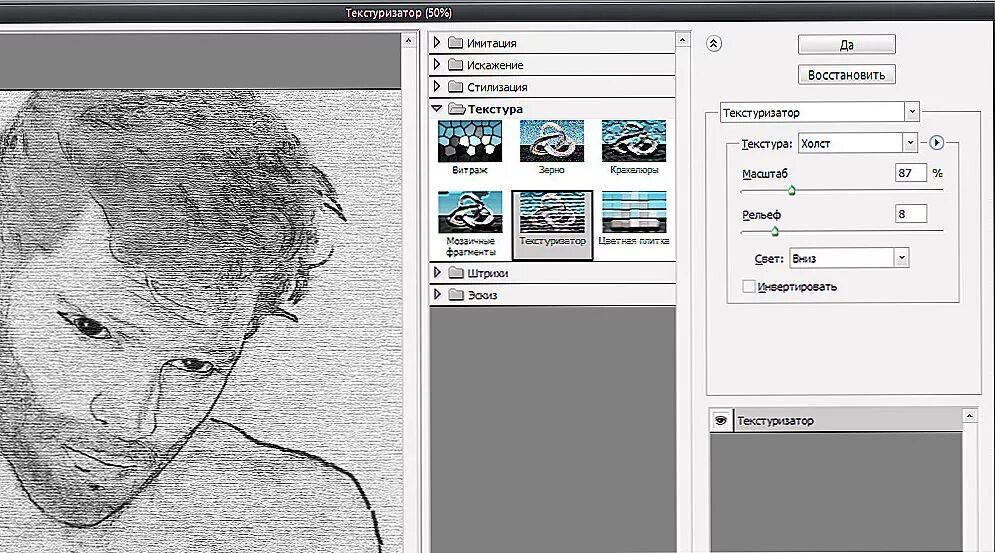Expand the Стилизация filter folder
995x553 pixels.
437,86
